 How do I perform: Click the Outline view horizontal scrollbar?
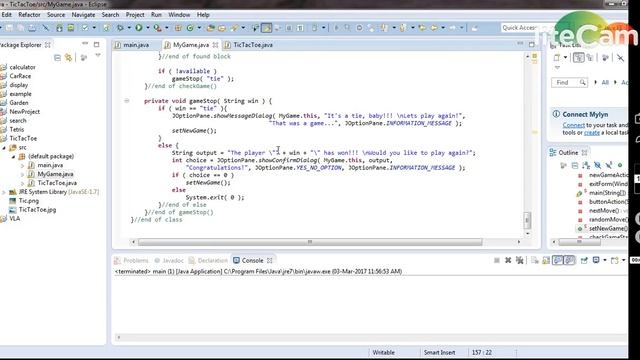tap(580, 242)
